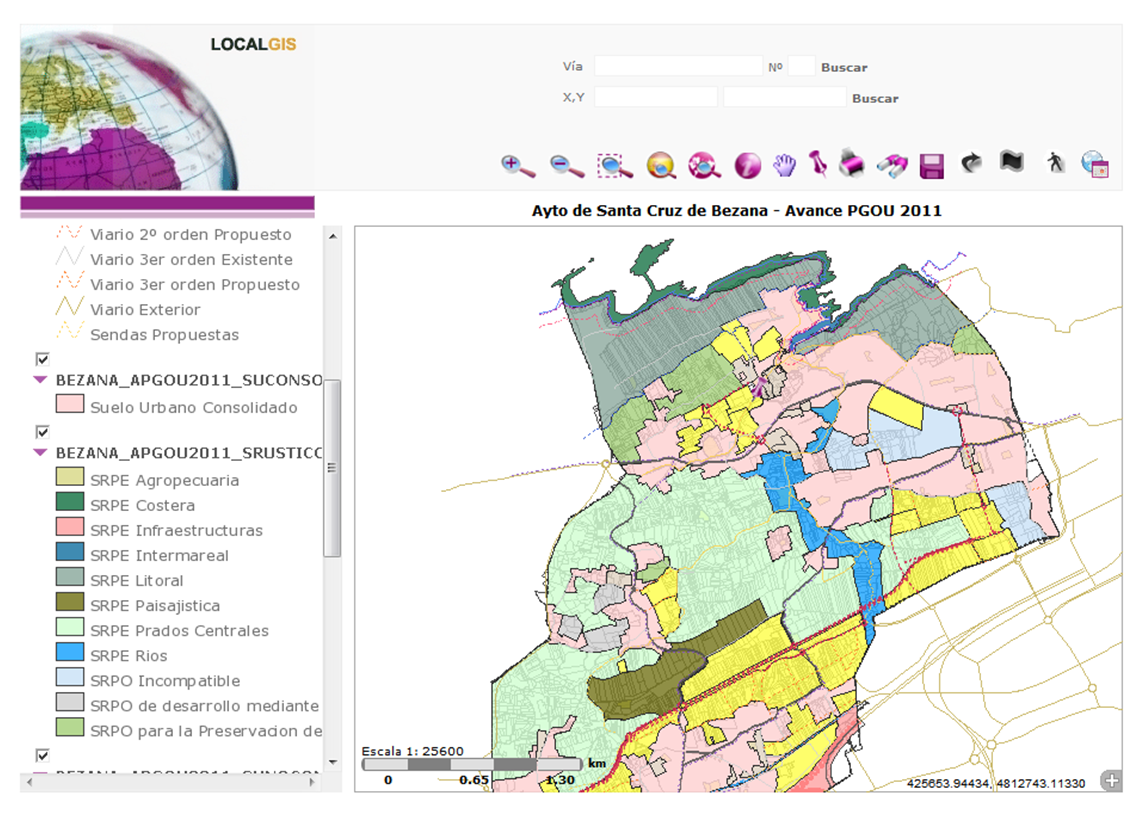1141x815 pixels.
Task: Select the pushpin marker tool
Action: (x=817, y=164)
